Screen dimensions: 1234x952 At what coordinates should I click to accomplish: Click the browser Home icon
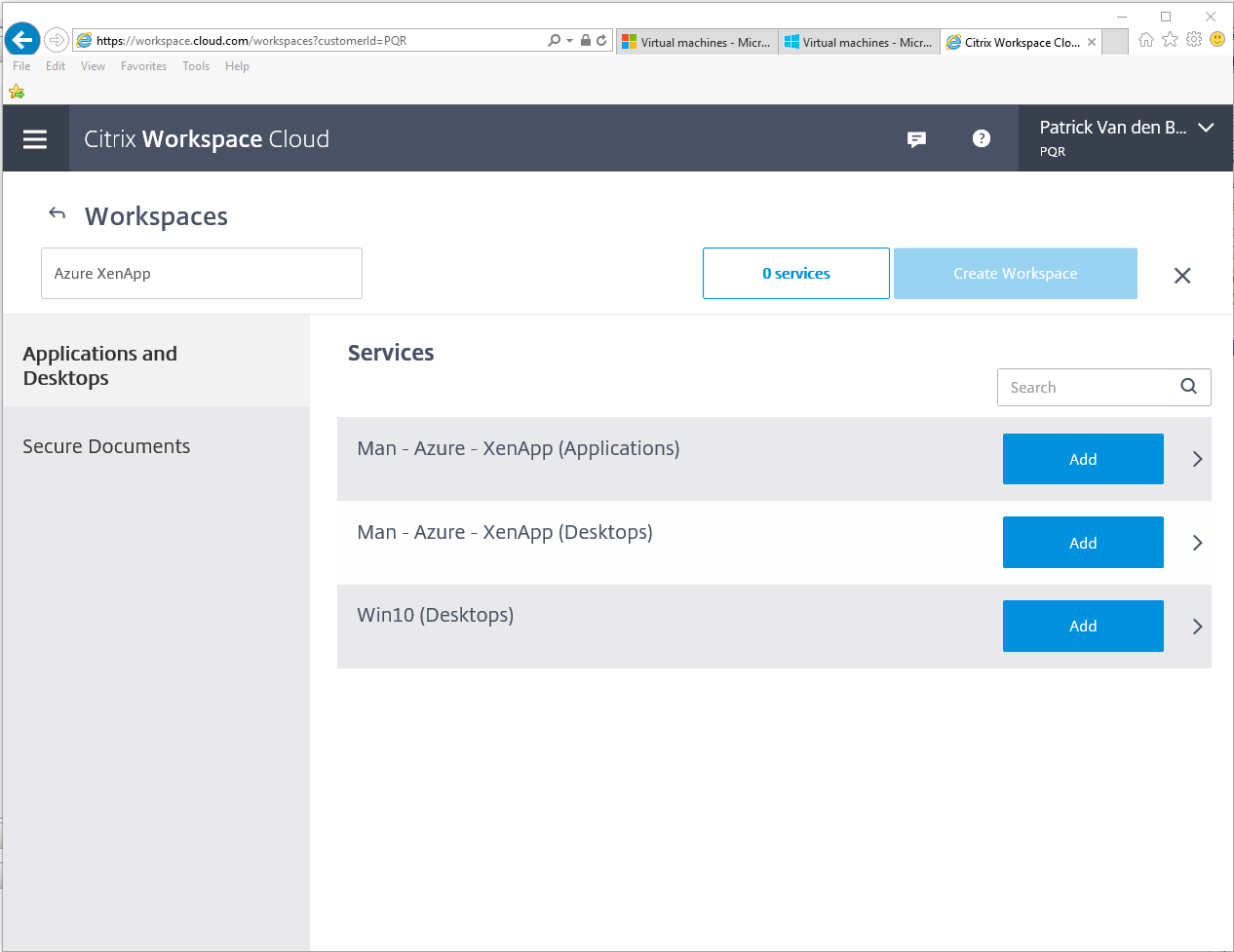[1146, 39]
